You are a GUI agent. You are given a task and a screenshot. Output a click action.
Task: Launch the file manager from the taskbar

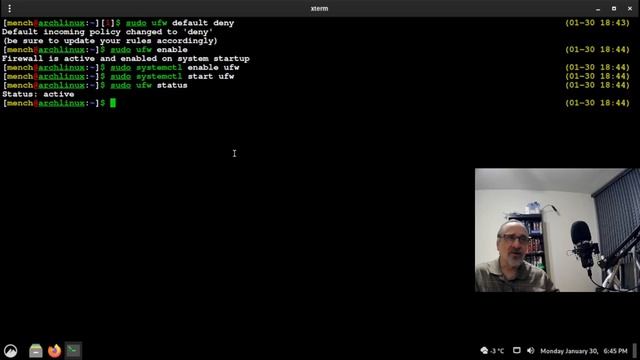(36, 351)
